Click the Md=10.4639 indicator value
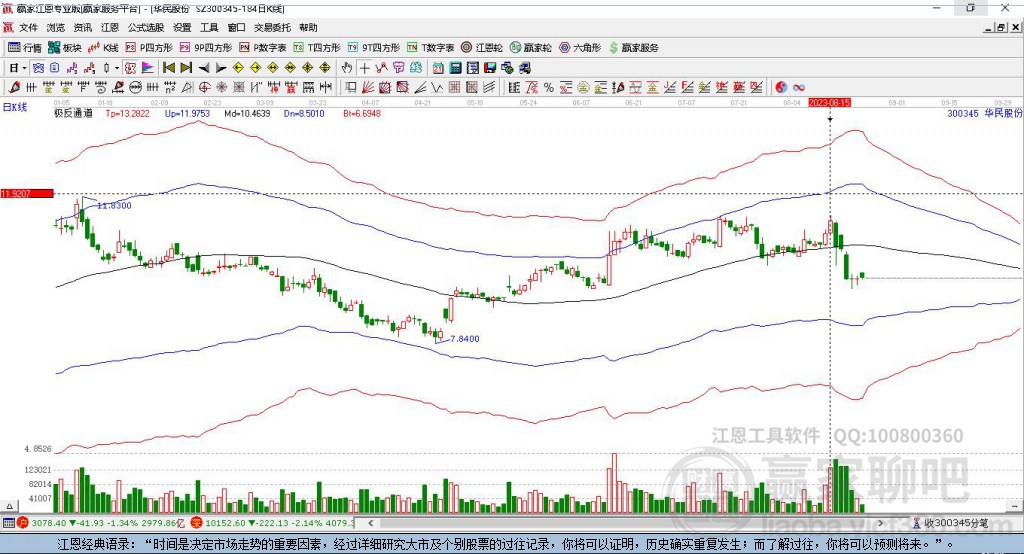 pyautogui.click(x=247, y=113)
